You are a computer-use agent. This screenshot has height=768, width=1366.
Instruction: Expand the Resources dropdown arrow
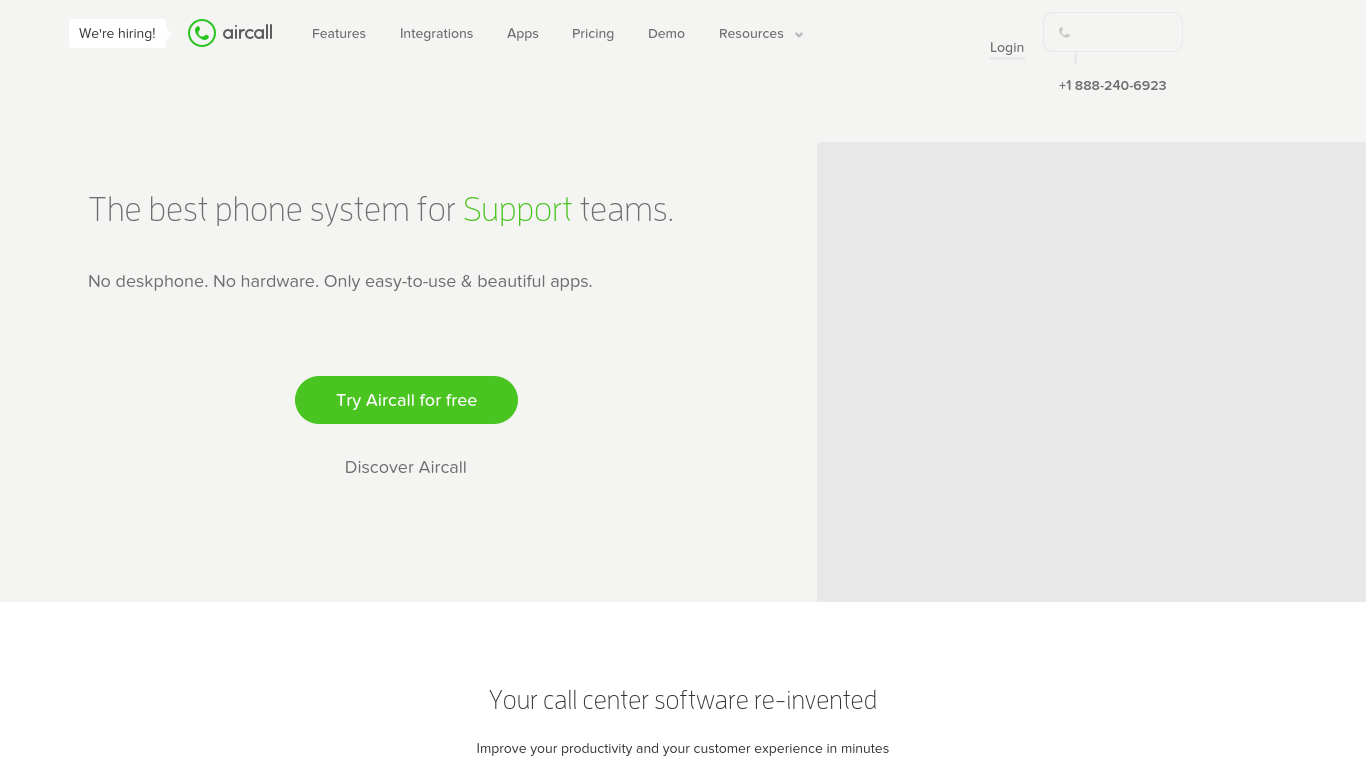click(799, 35)
